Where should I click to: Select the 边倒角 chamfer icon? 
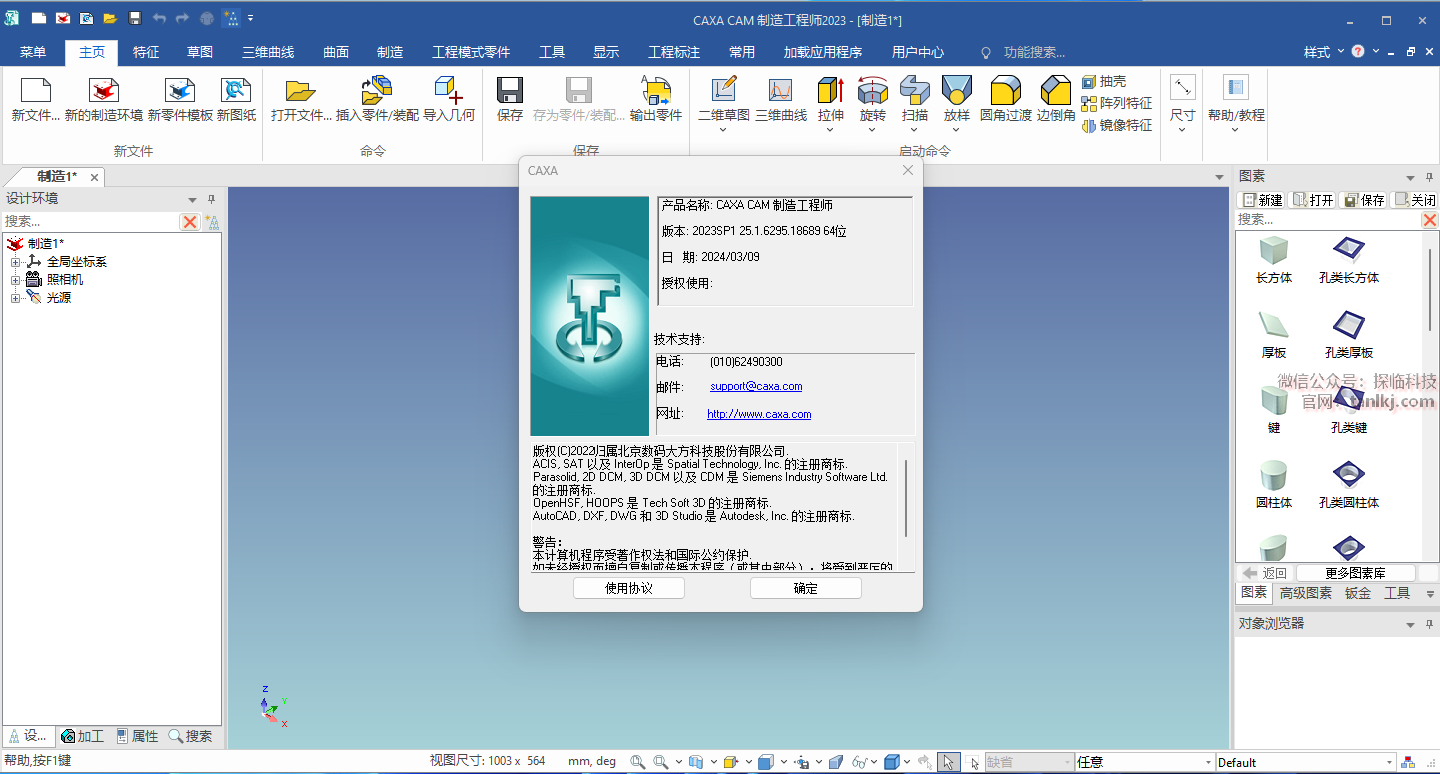click(1055, 91)
